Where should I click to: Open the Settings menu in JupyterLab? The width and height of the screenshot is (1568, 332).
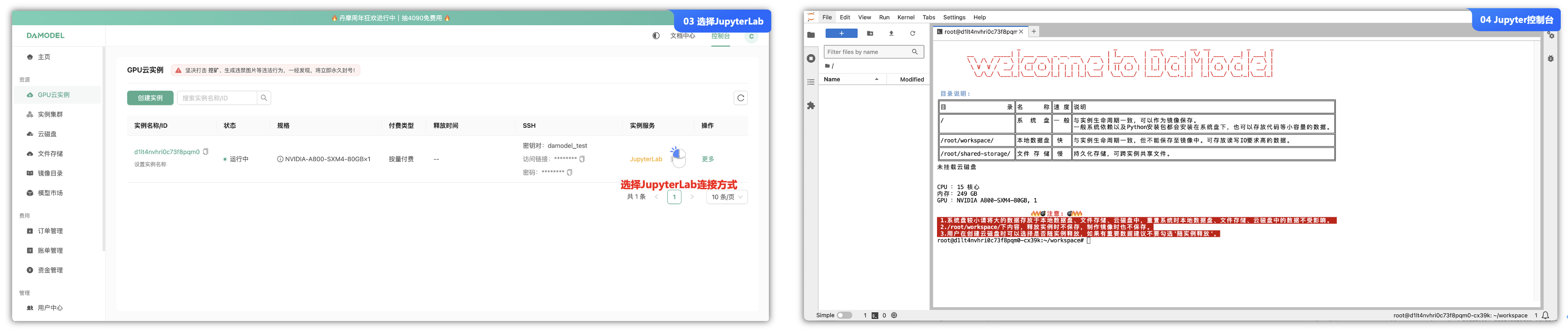tap(954, 17)
